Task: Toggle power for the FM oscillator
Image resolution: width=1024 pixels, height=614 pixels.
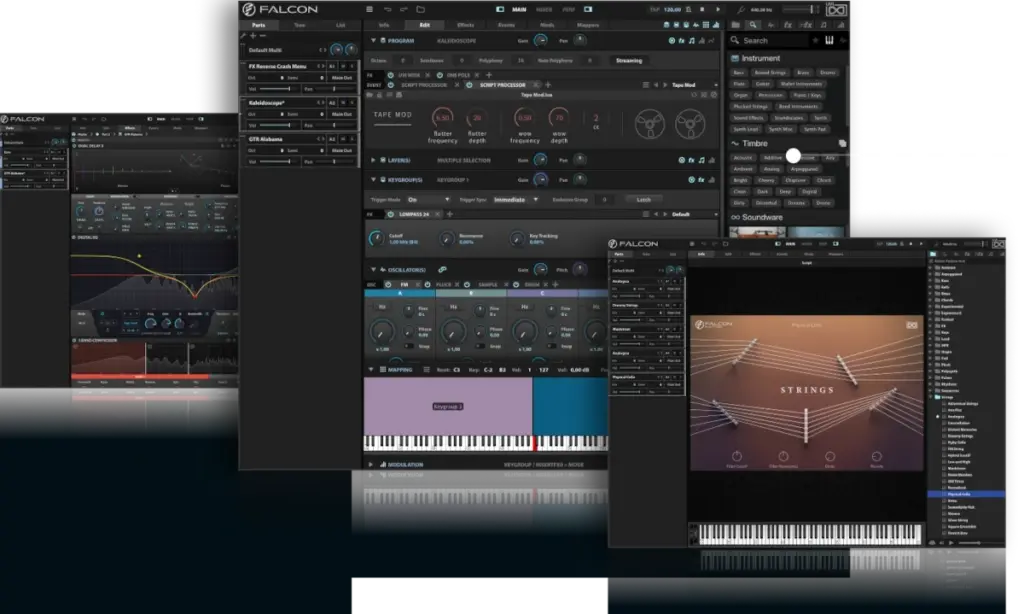Action: [387, 284]
